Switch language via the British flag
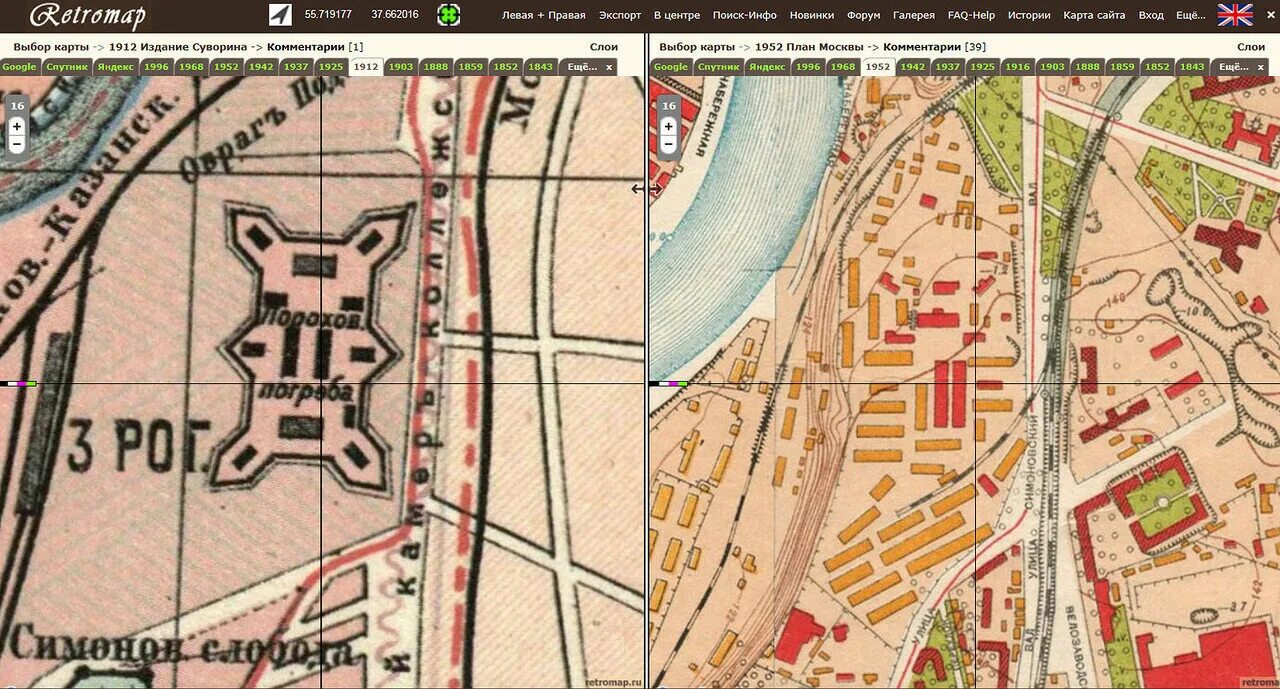Image resolution: width=1280 pixels, height=689 pixels. click(1235, 15)
